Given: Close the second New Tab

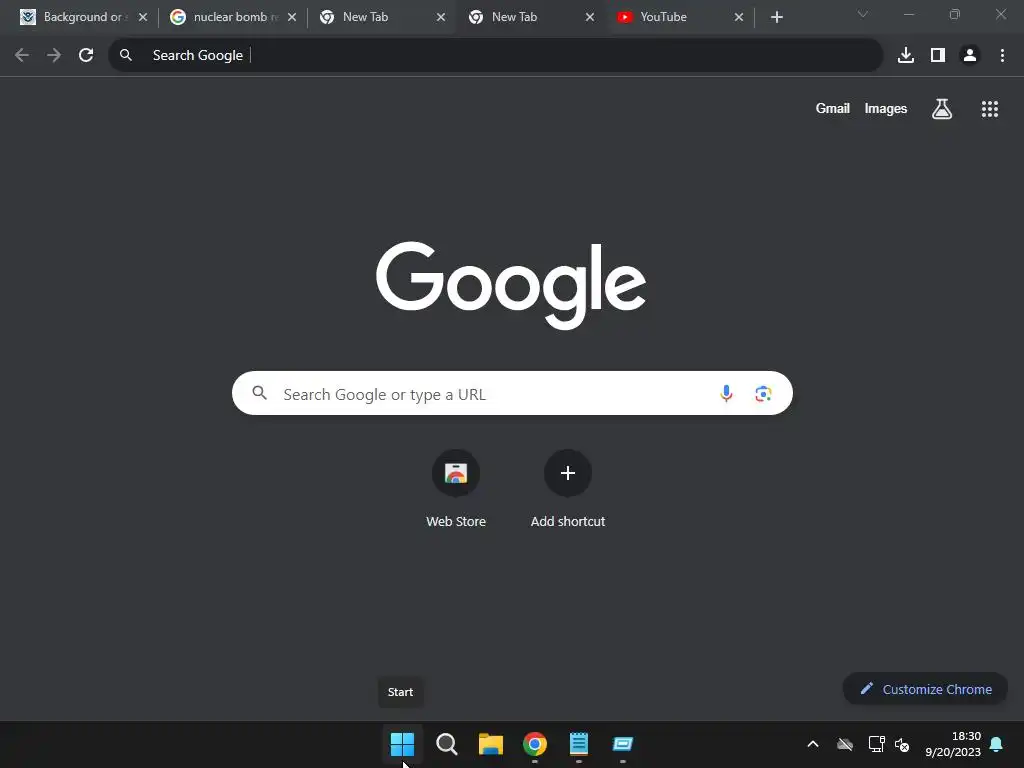Looking at the screenshot, I should 590,17.
